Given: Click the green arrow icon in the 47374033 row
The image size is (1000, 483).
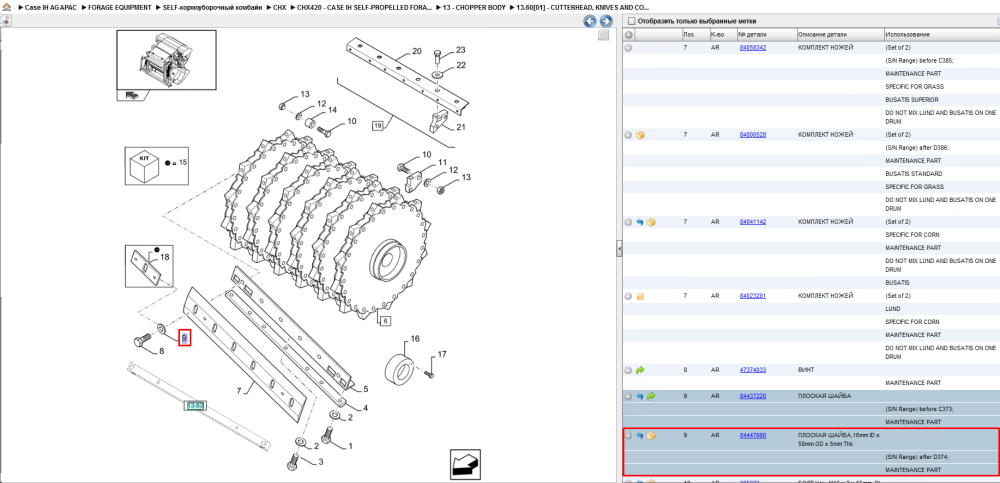Looking at the screenshot, I should [640, 370].
